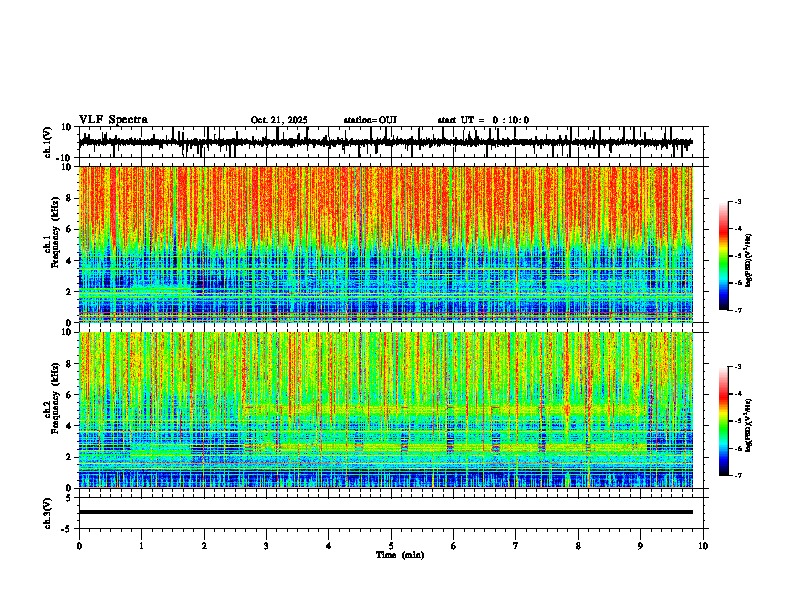This screenshot has width=792, height=612.
Task: Click inside the ch.1 spectrogram panel
Action: (x=386, y=244)
